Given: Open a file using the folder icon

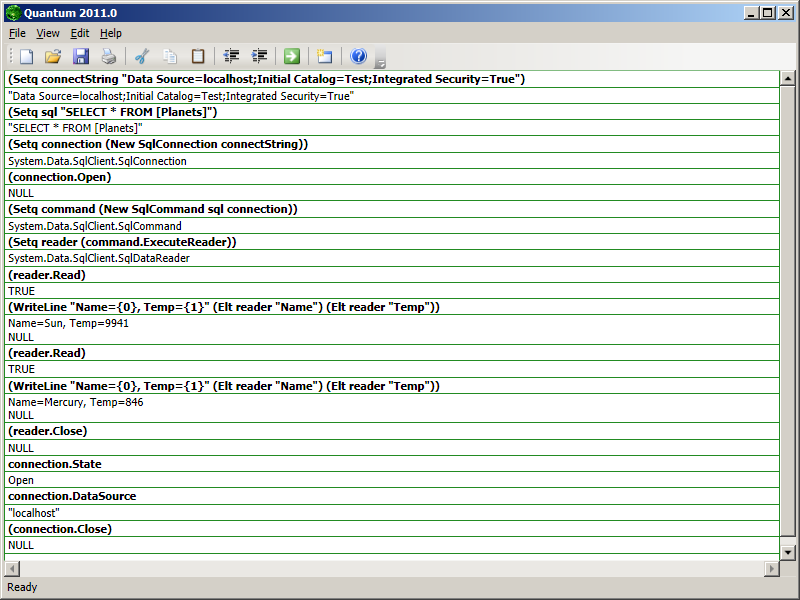Looking at the screenshot, I should tap(53, 56).
